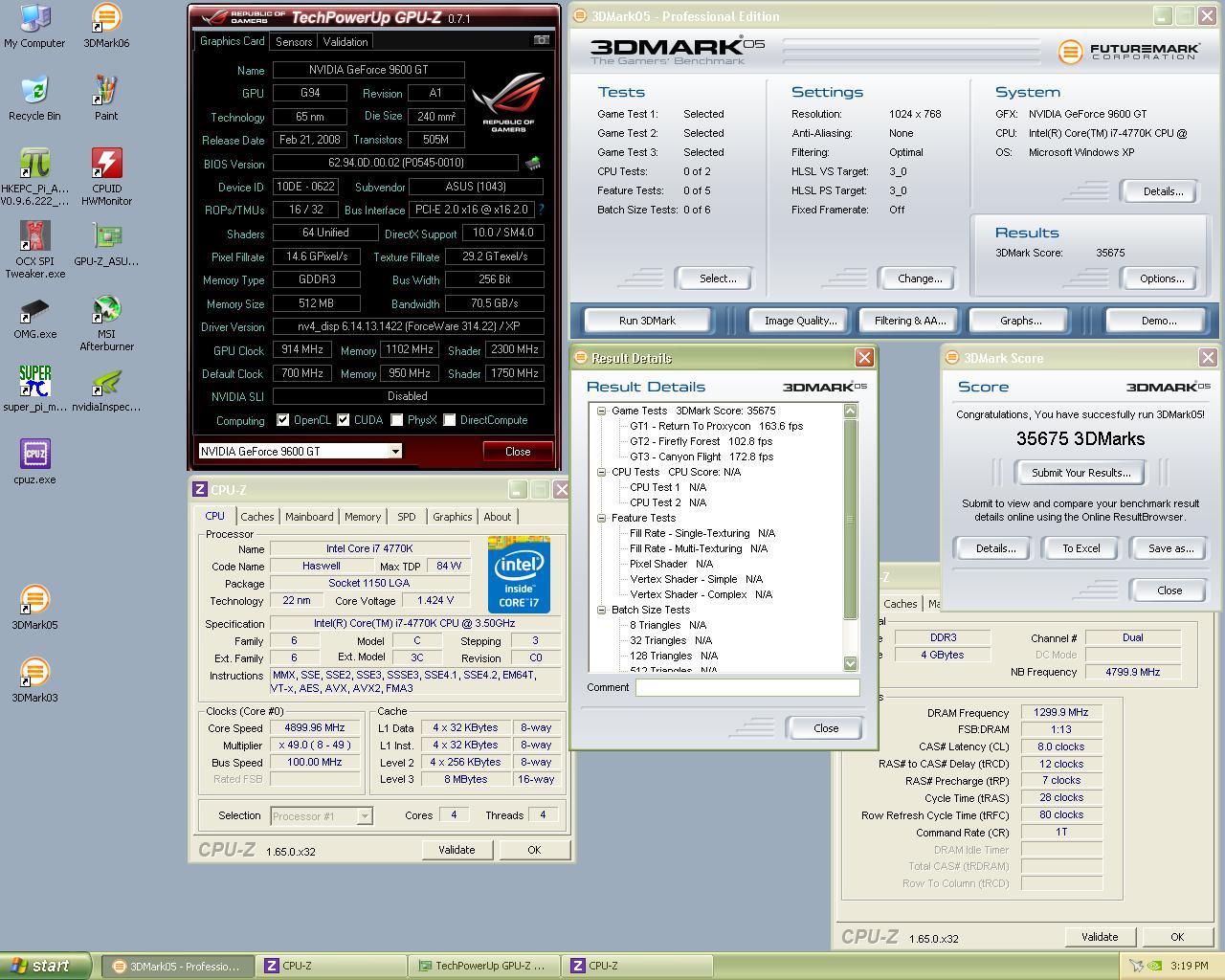Open the My Computer desktop icon
The height and width of the screenshot is (980, 1225).
coord(34,26)
